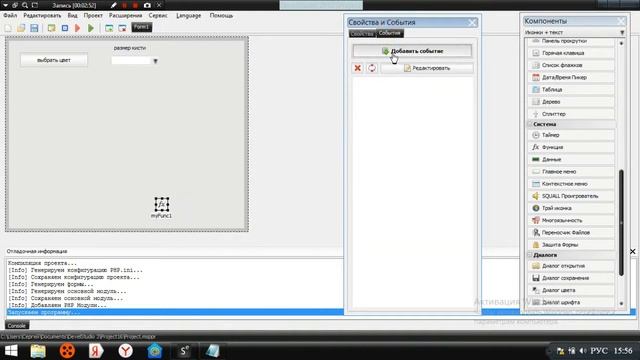Click the language indicator РУС in tray
The image size is (640, 360).
point(599,351)
